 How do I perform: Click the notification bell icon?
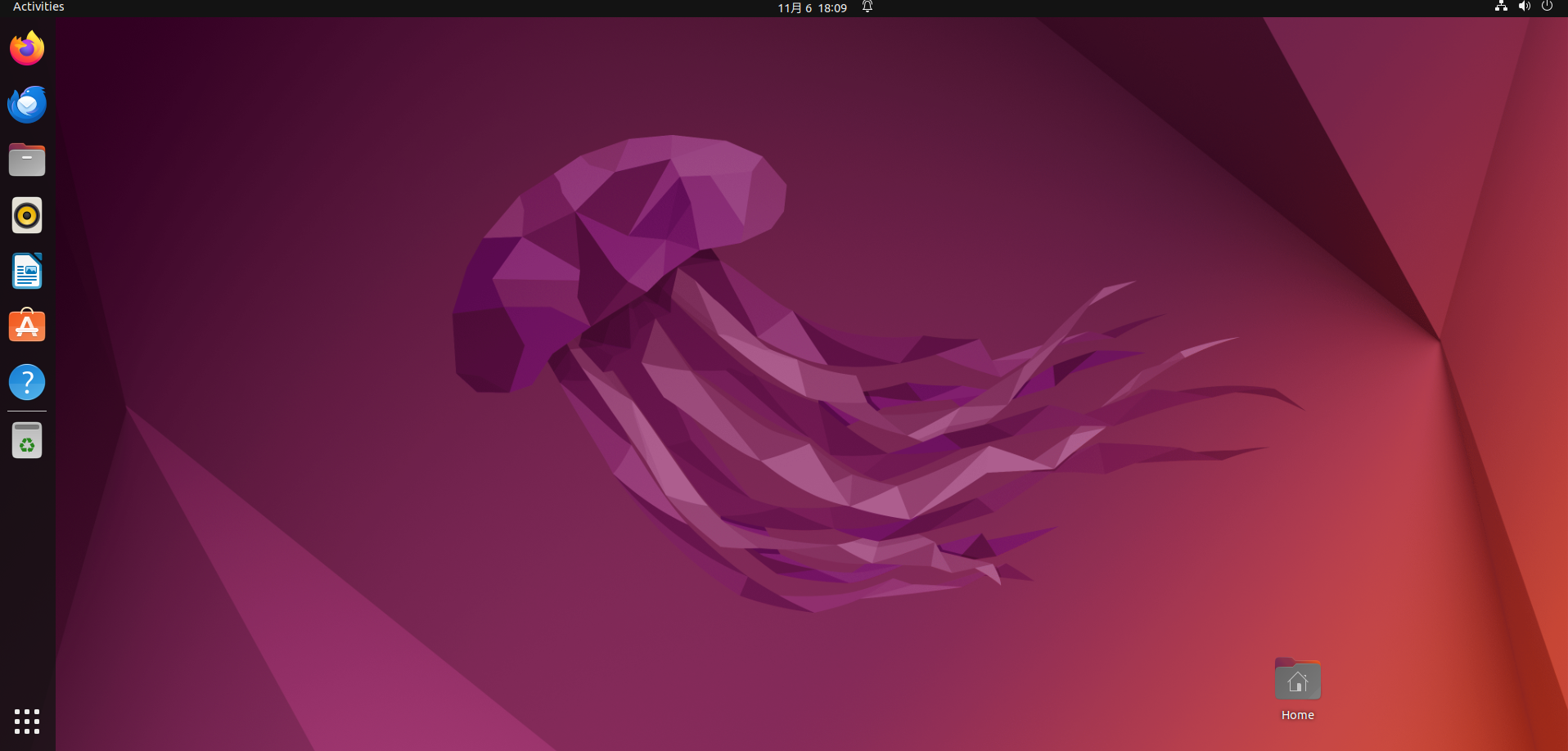(867, 7)
